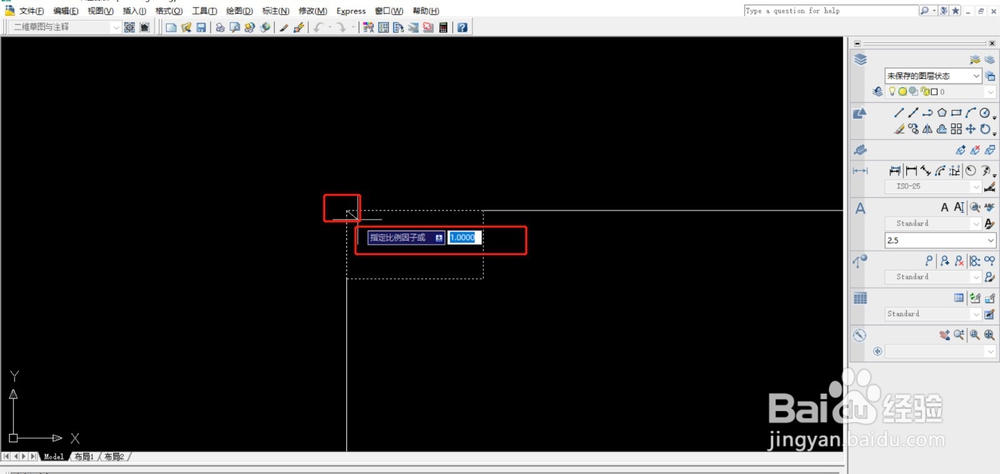Click the Pan hand icon
Image resolution: width=1000 pixels, height=474 pixels.
[945, 335]
